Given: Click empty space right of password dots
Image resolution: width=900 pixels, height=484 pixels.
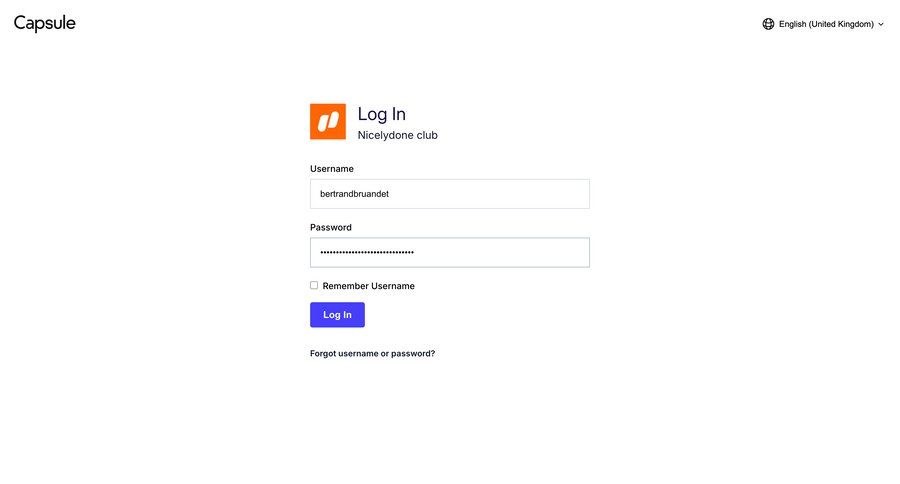Looking at the screenshot, I should [501, 253].
